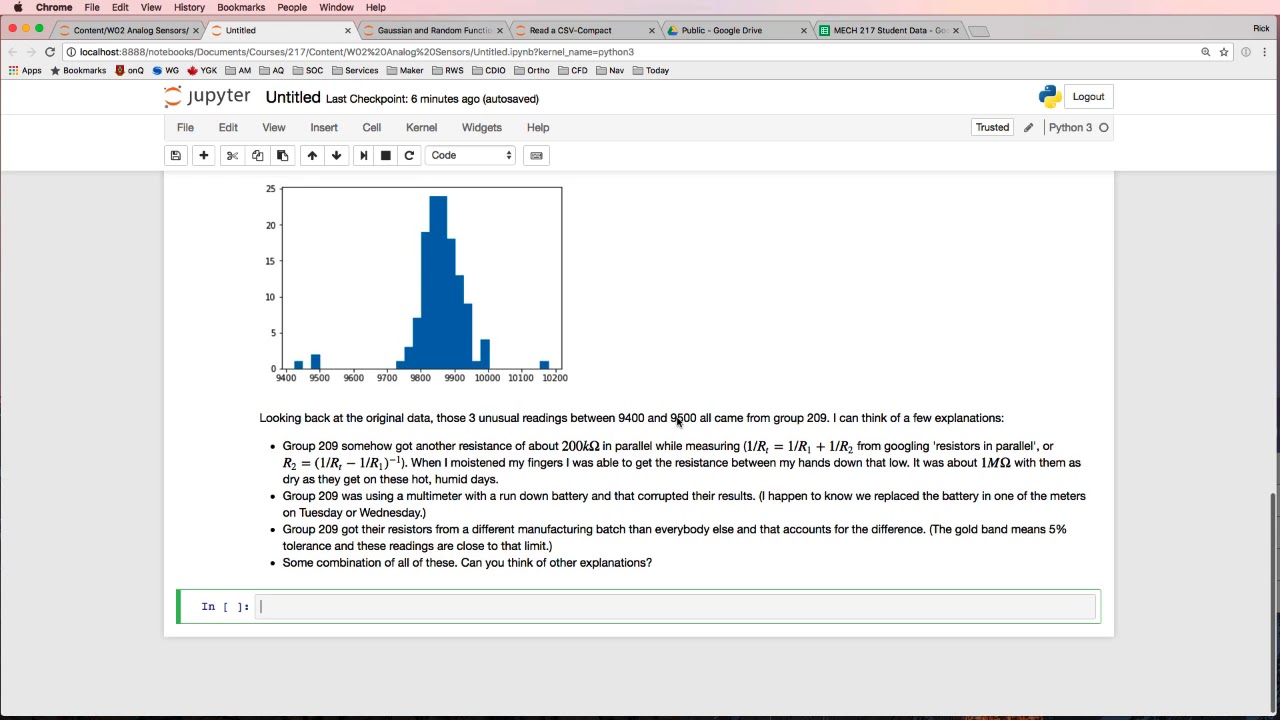
Task: Open the RWS bookmarks folder
Action: (x=448, y=70)
